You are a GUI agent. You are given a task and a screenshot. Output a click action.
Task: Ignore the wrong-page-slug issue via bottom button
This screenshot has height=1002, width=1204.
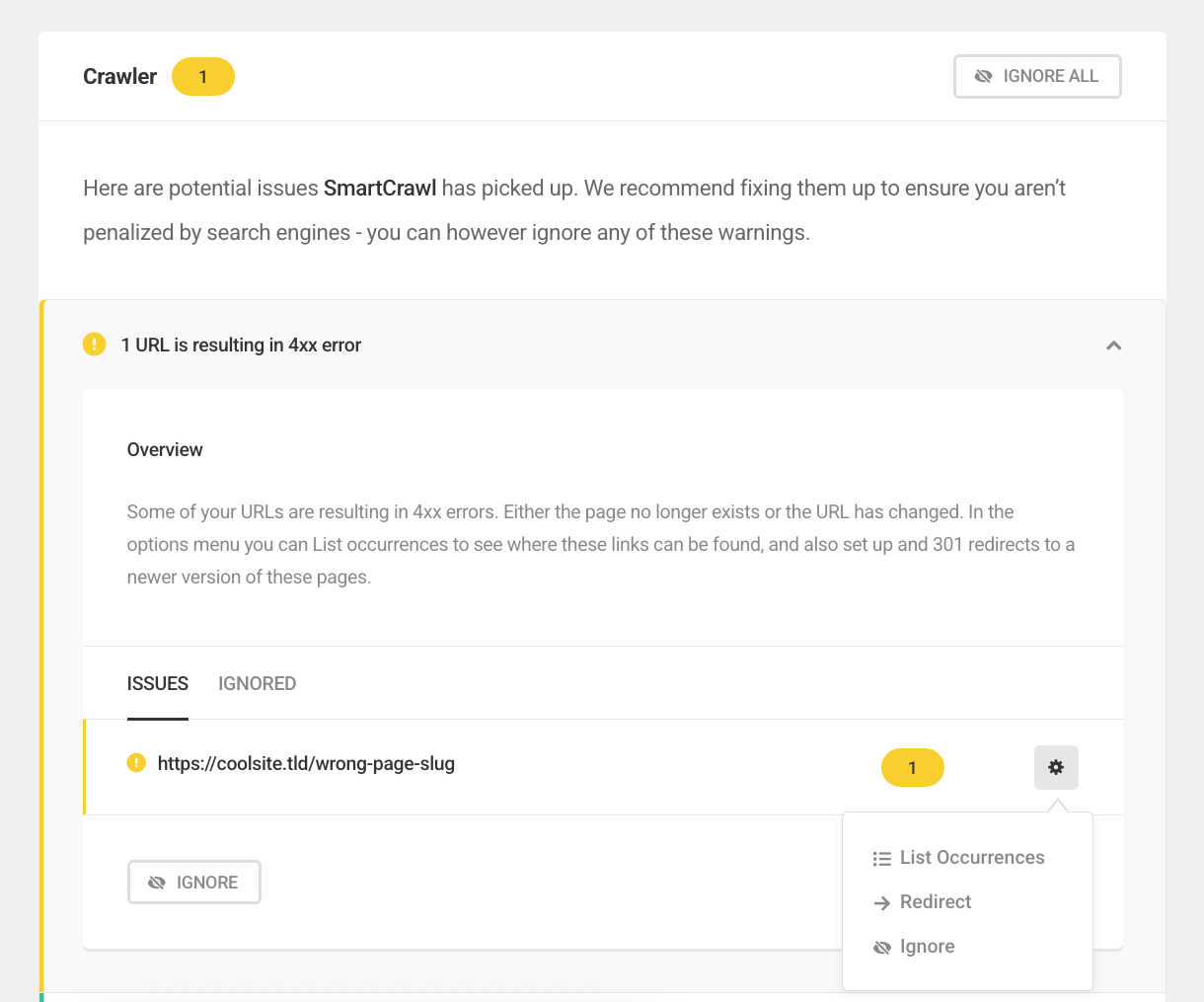point(193,882)
